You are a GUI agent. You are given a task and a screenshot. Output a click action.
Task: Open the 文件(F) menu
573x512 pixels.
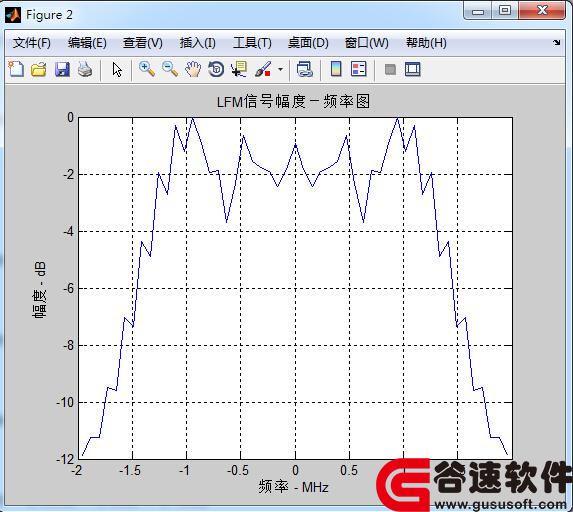pos(32,43)
